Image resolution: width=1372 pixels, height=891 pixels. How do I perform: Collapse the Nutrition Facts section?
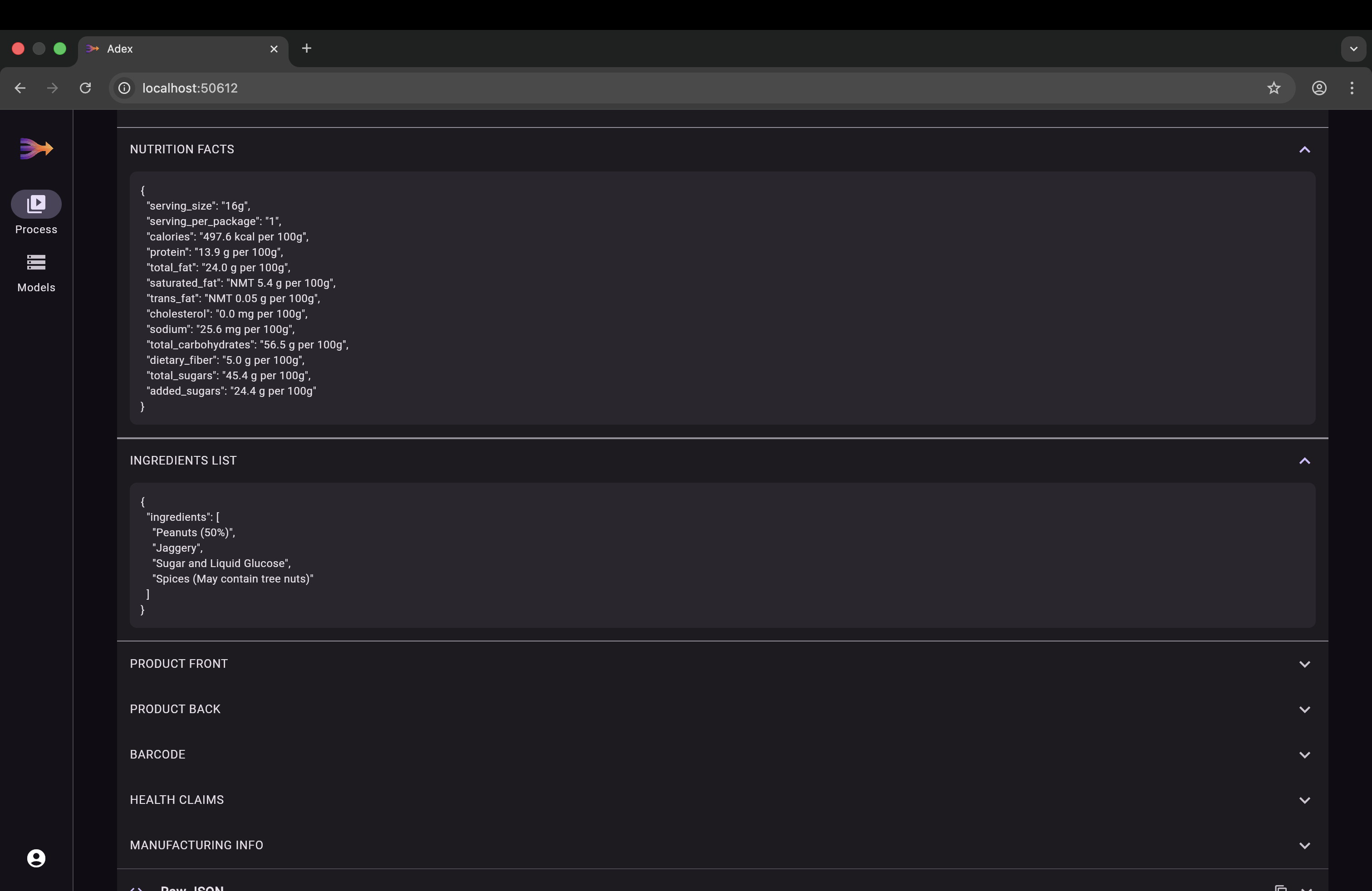1304,149
